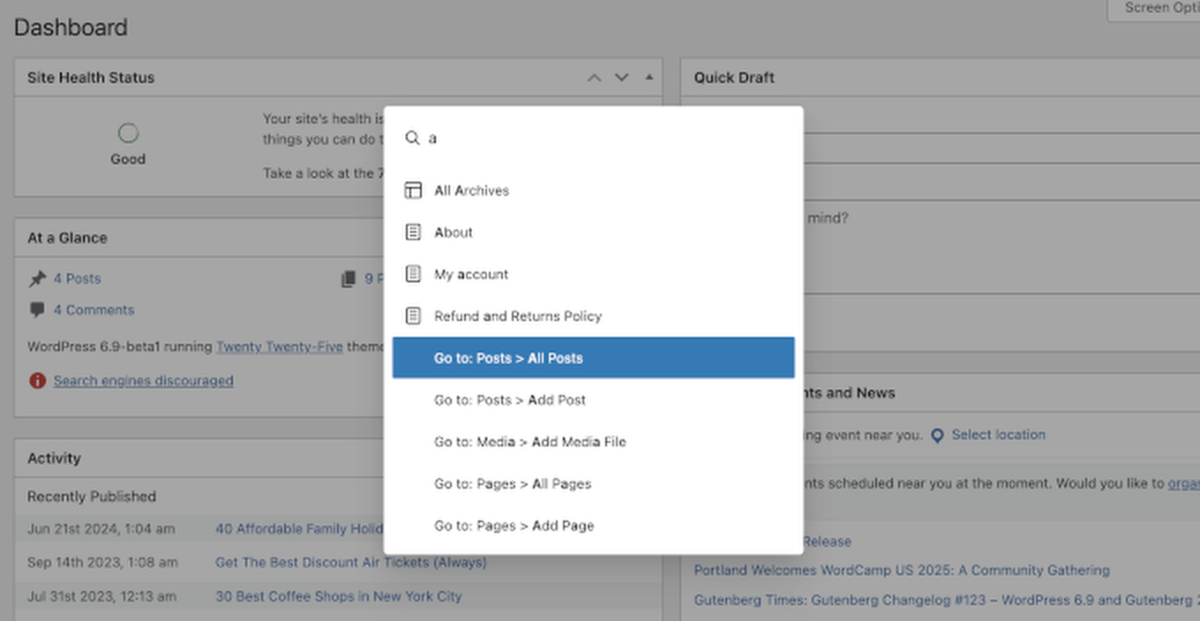
Task: Click the My account page icon
Action: point(413,275)
